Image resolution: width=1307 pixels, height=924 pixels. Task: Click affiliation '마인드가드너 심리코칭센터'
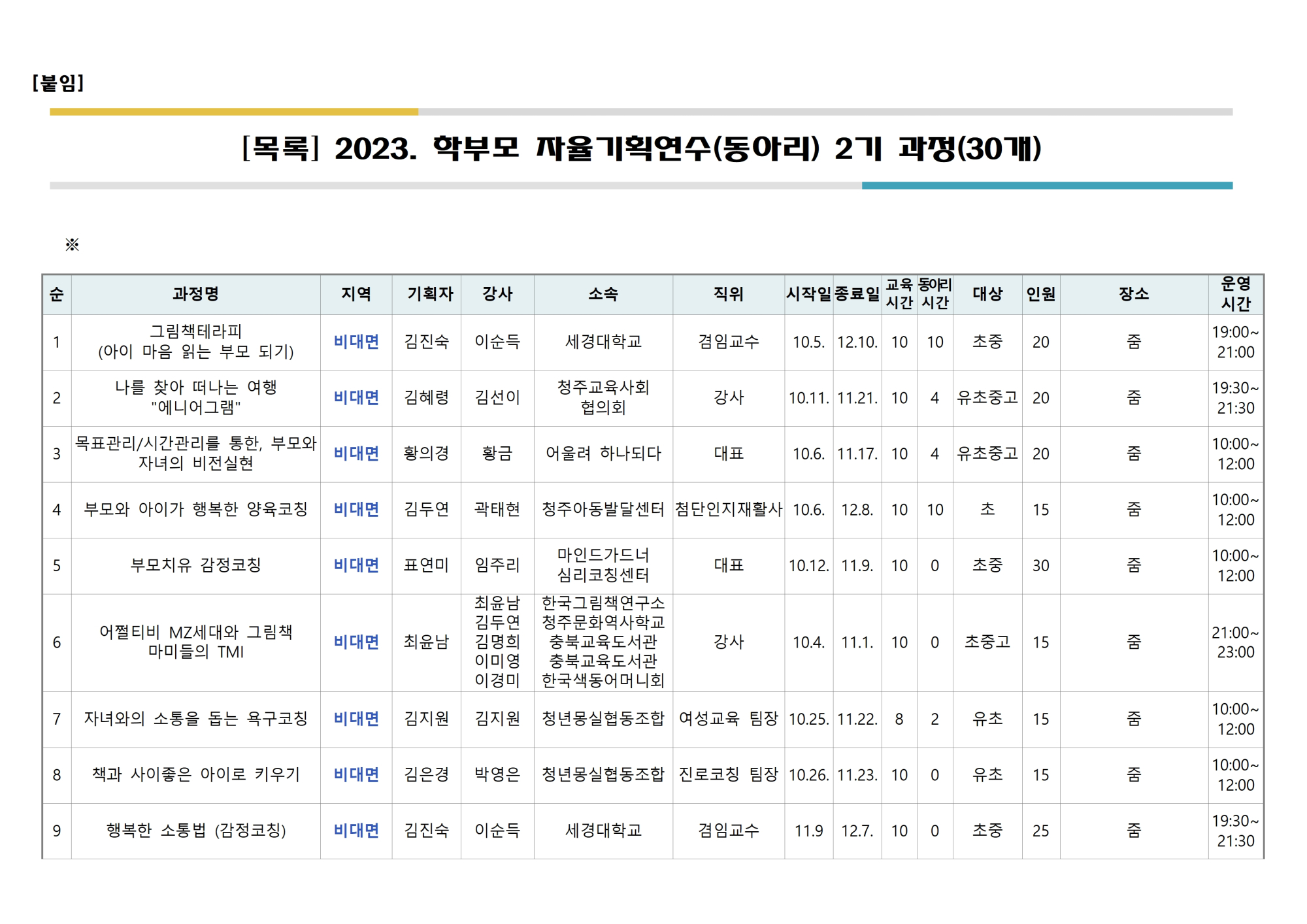click(603, 565)
